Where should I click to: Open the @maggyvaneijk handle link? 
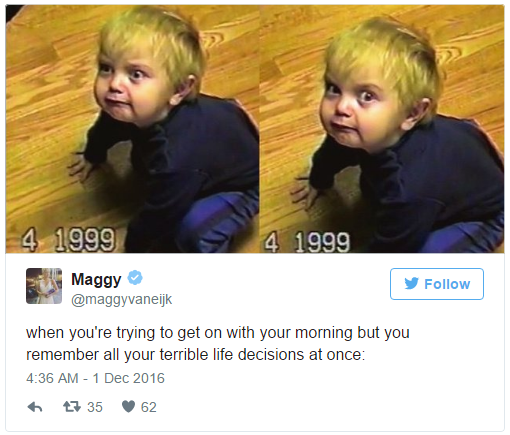tap(121, 299)
